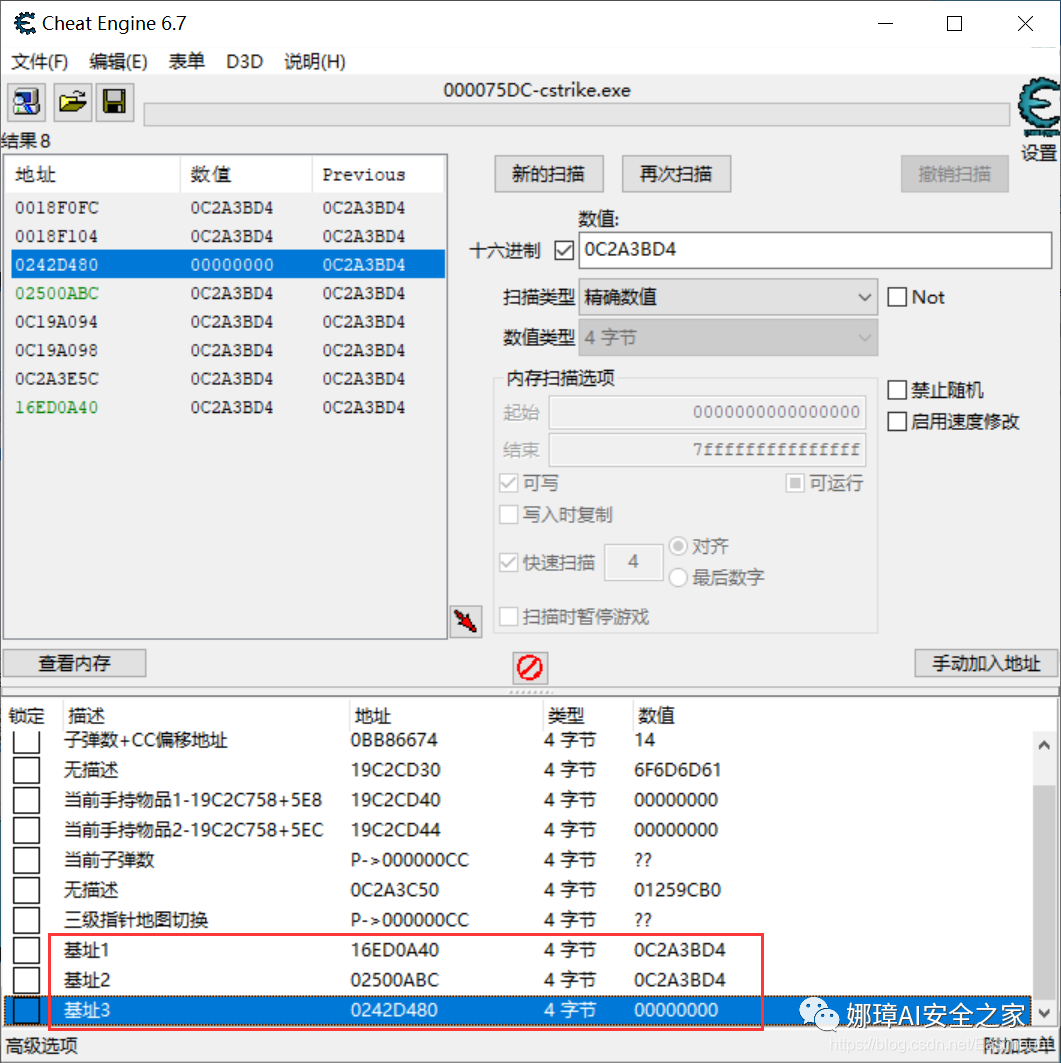
Task: Open the process list icon
Action: pos(26,102)
